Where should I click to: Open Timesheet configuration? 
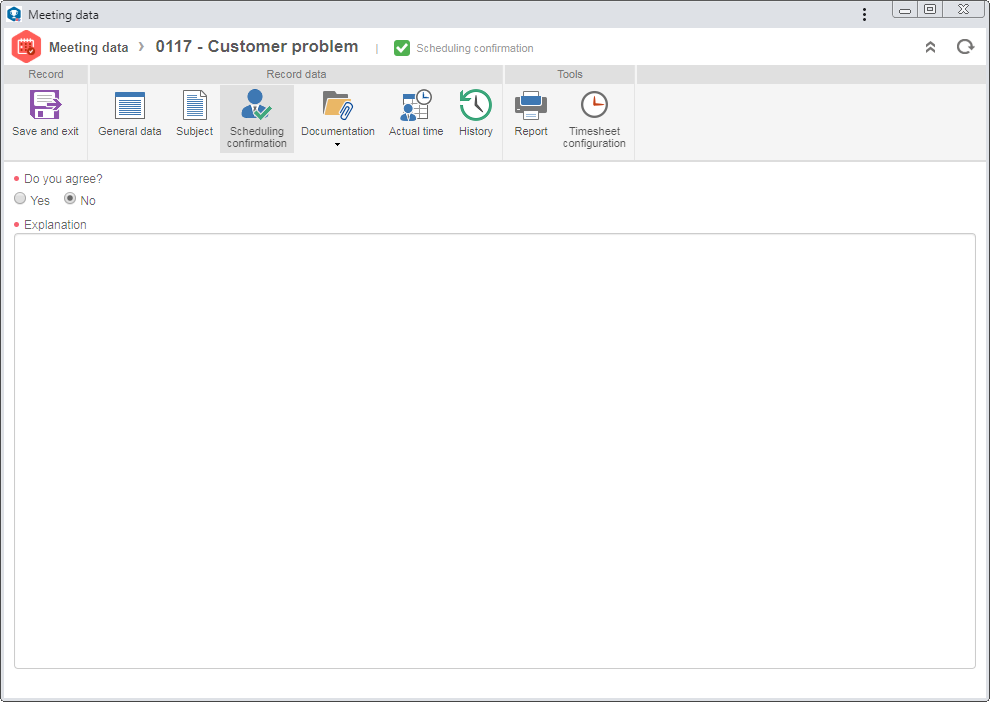(x=594, y=119)
